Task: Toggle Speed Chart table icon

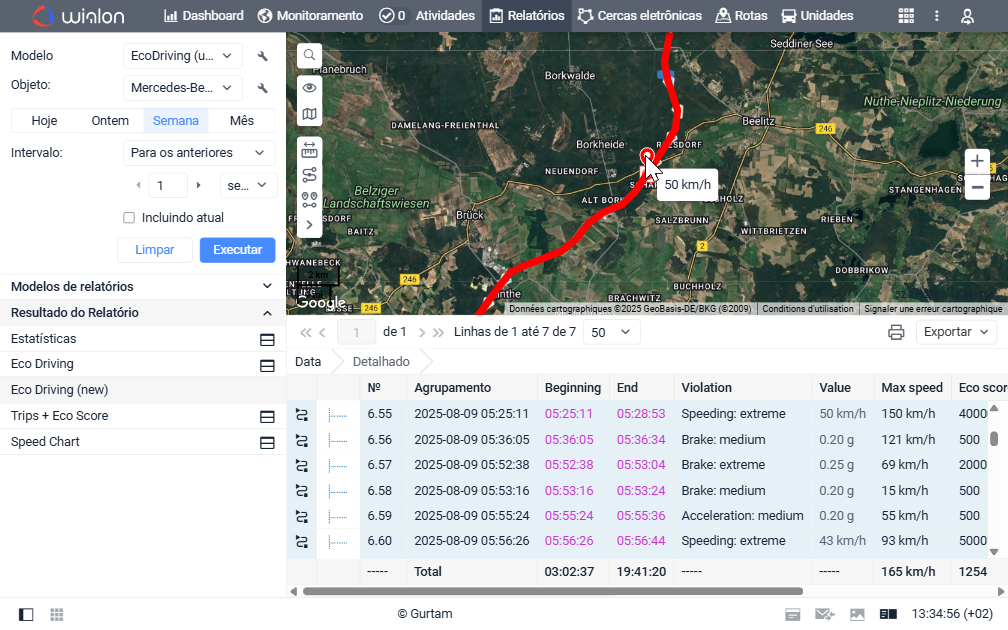Action: [267, 442]
